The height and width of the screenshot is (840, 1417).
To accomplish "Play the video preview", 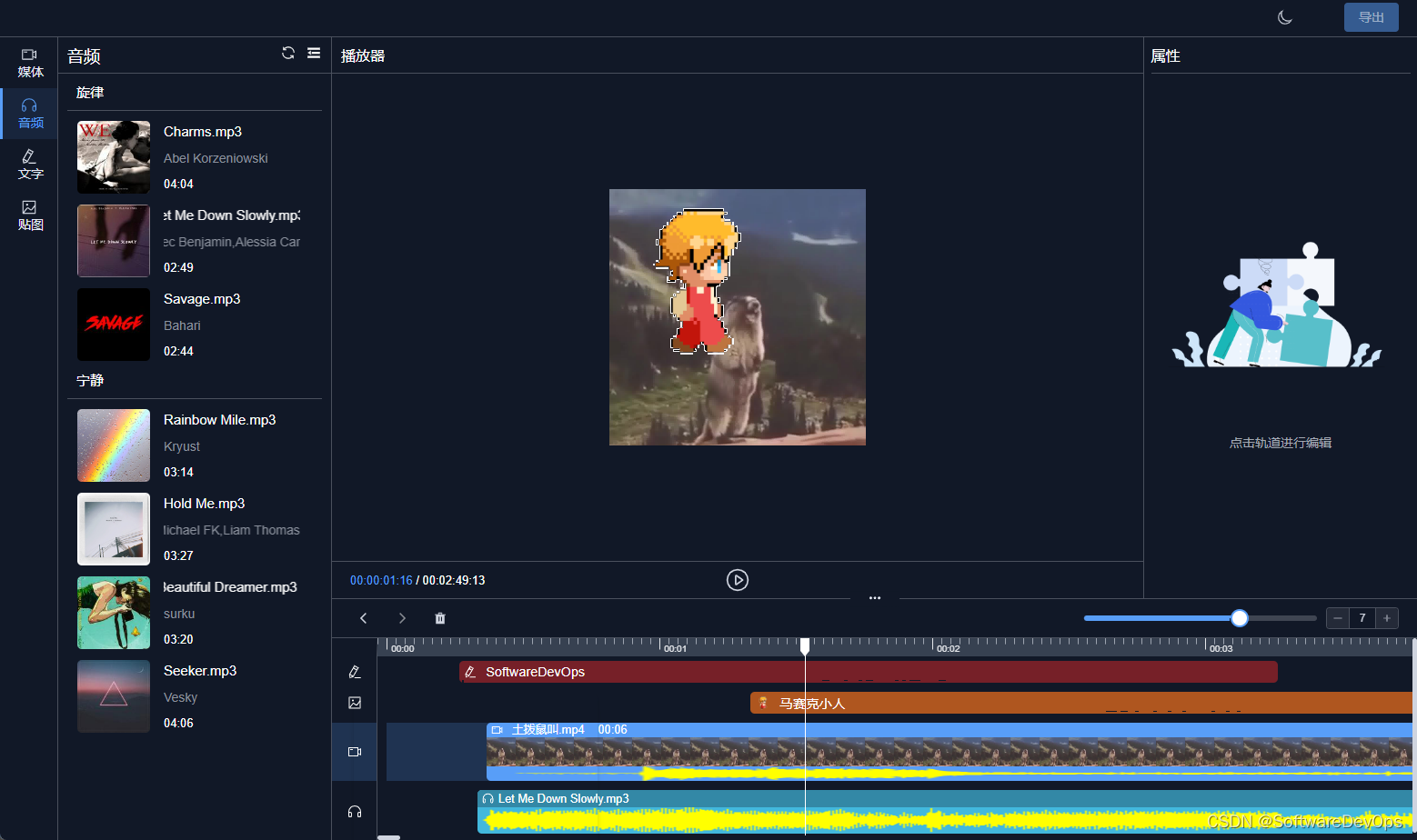I will click(738, 580).
